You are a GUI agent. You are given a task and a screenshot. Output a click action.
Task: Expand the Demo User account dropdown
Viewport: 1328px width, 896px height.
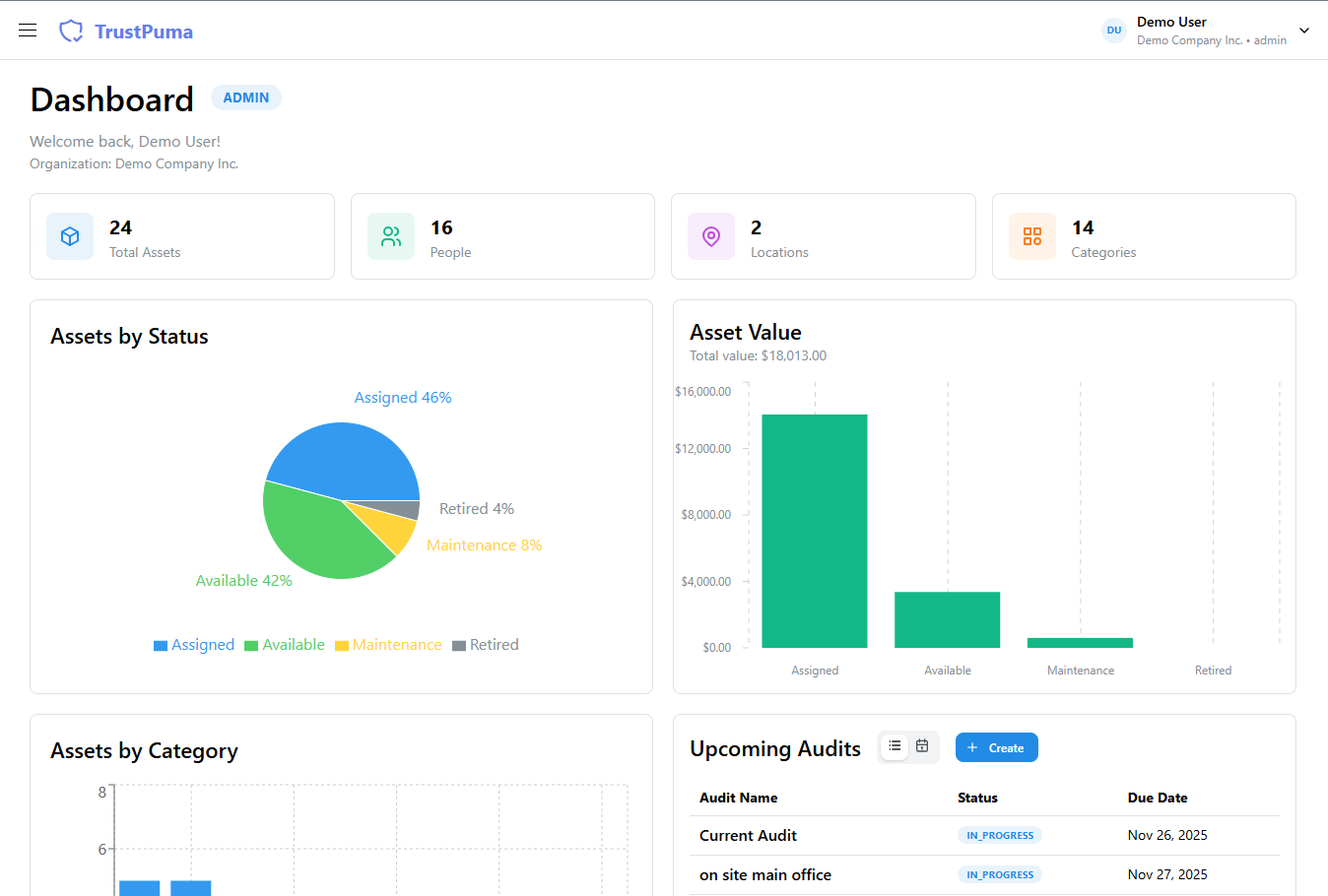[1304, 31]
